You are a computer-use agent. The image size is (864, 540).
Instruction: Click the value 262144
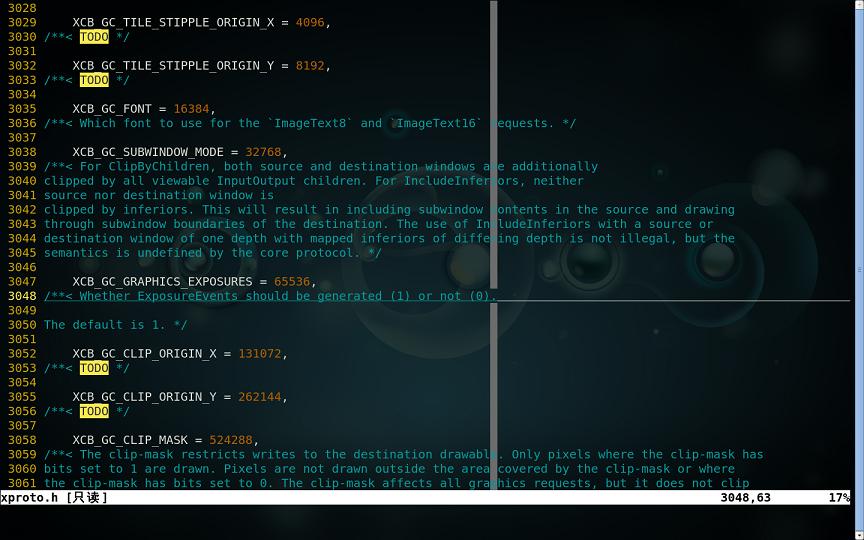pyautogui.click(x=260, y=397)
